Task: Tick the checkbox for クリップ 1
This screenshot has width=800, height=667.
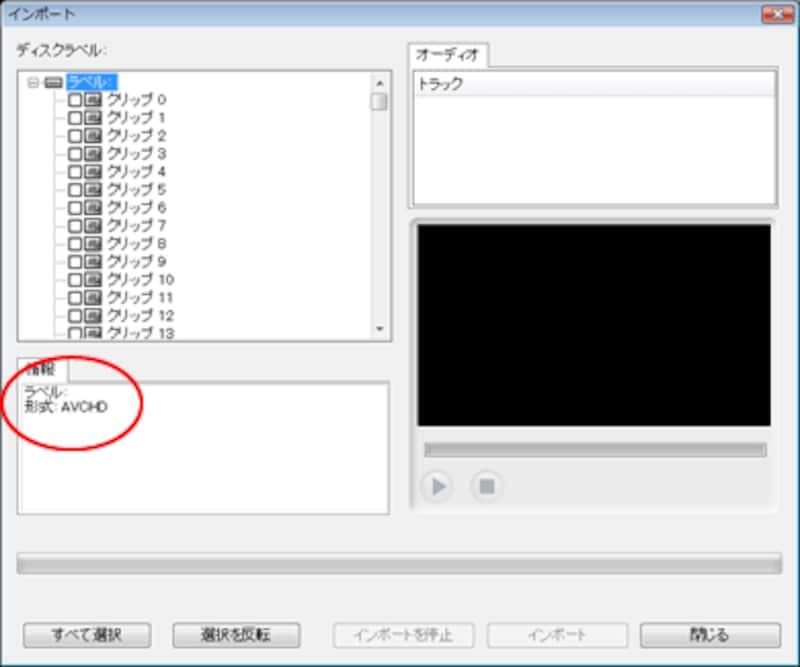Action: [75, 118]
